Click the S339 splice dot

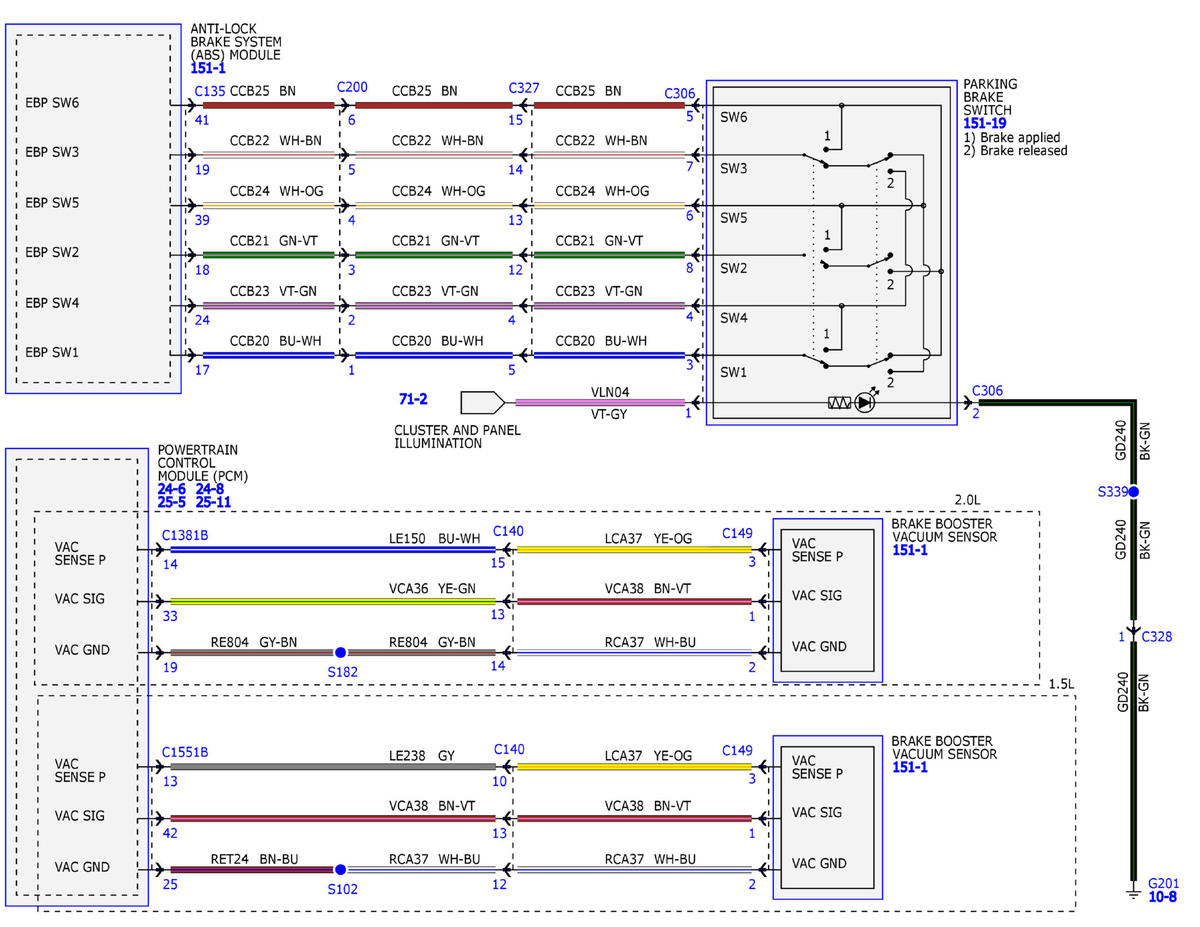pos(1134,492)
